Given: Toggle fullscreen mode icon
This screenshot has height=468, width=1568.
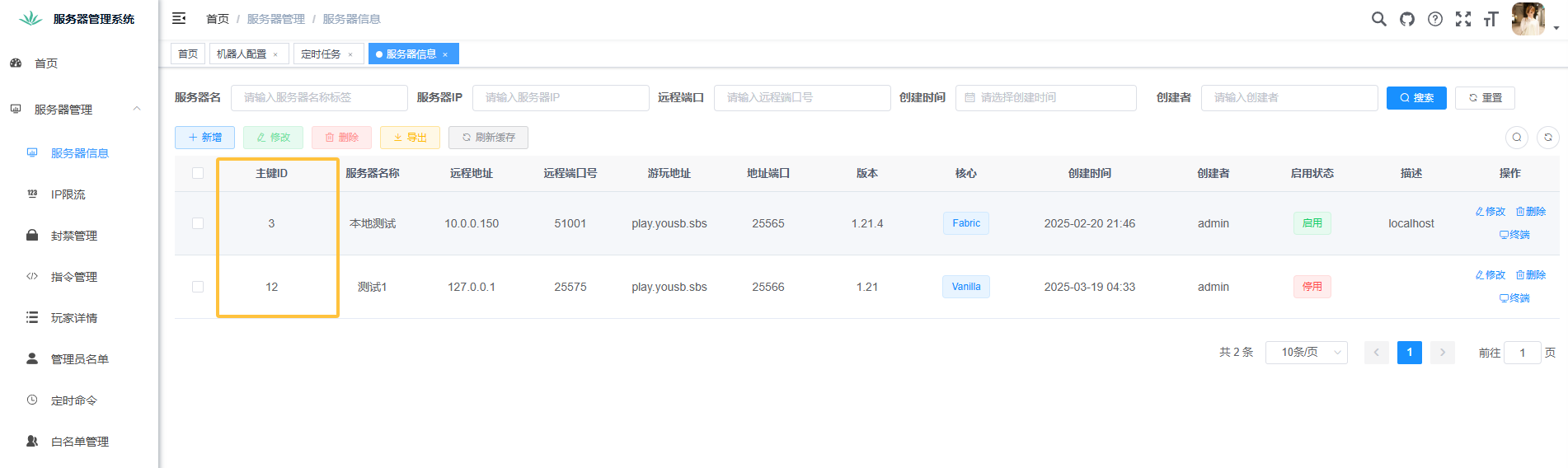Looking at the screenshot, I should (x=1463, y=19).
